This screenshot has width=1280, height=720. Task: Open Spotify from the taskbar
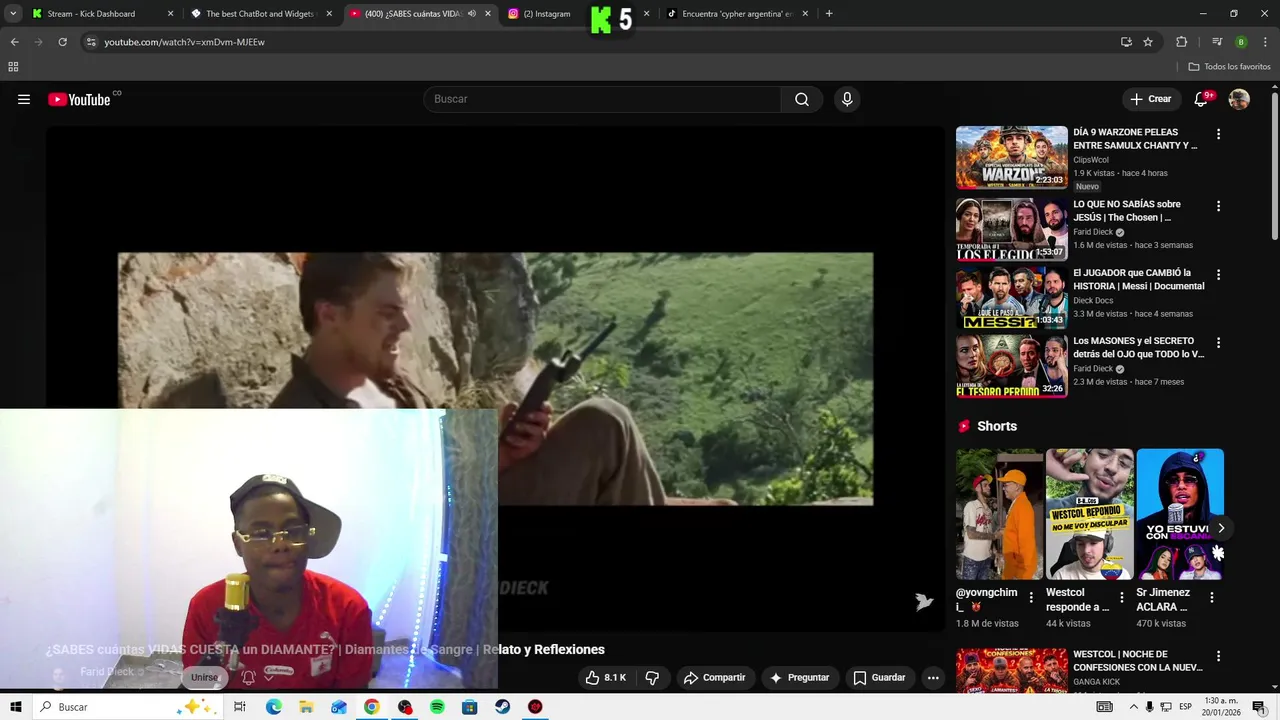[437, 707]
